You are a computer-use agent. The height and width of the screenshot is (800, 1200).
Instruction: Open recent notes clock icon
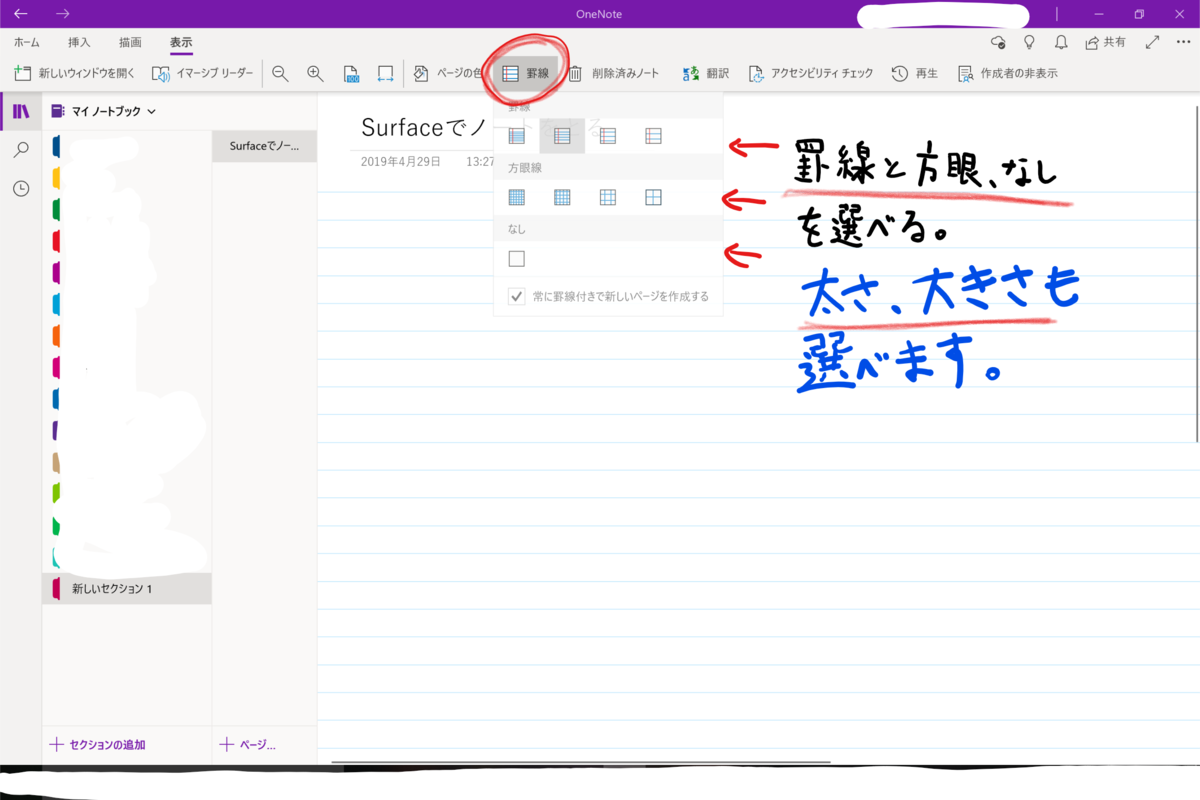21,188
